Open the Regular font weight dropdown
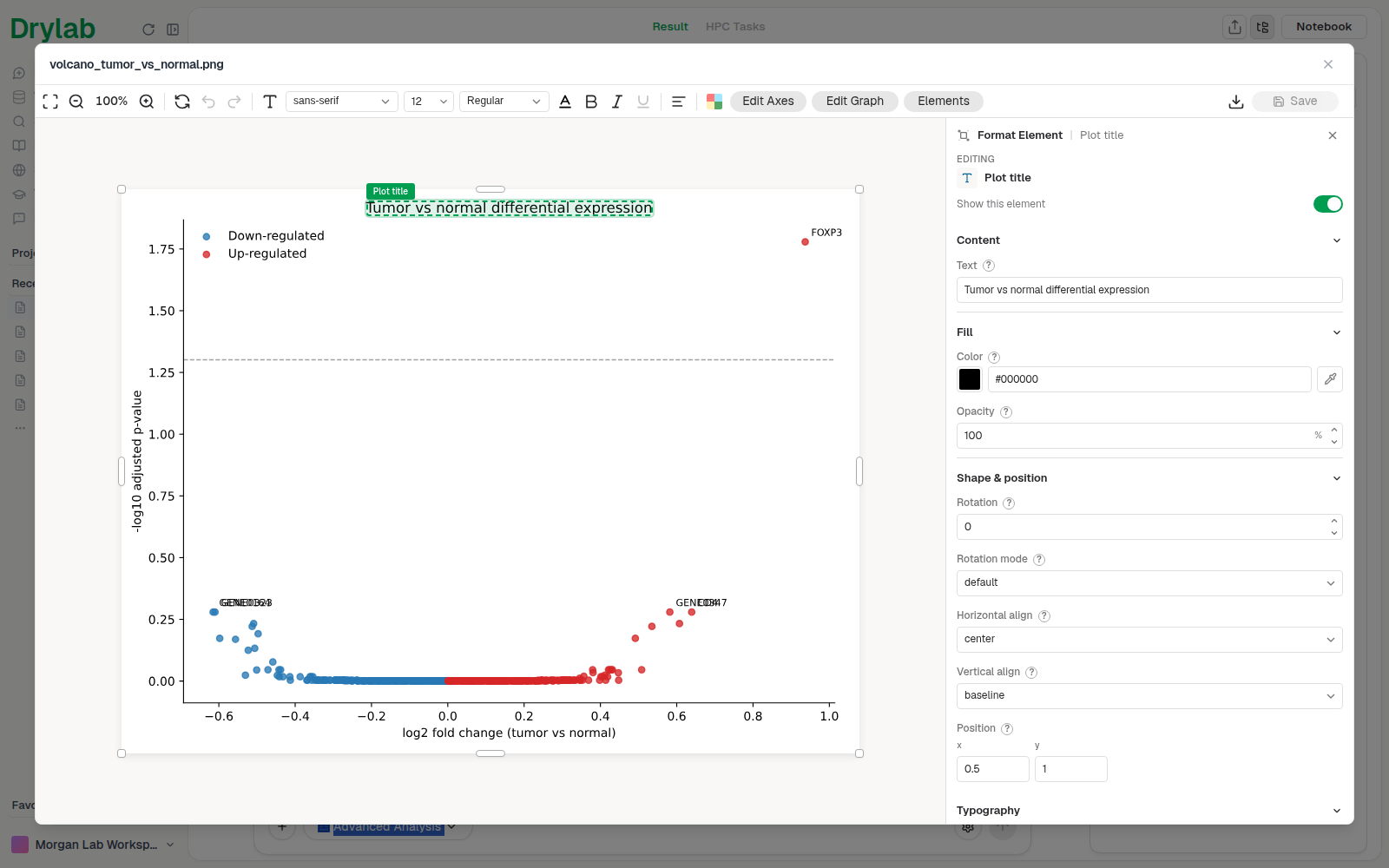Viewport: 1389px width, 868px height. coord(504,102)
